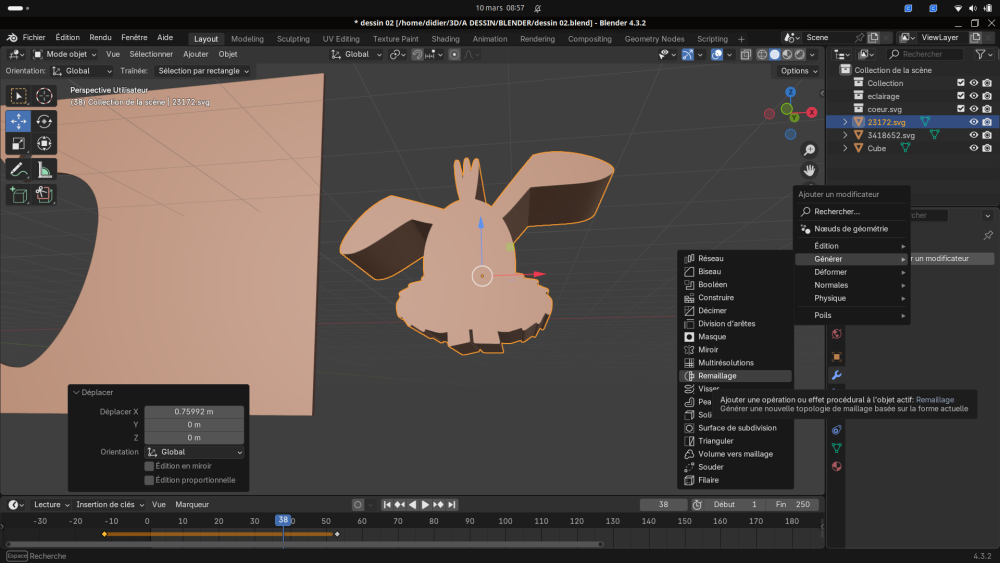This screenshot has height=563, width=1000.
Task: Activate the Rotate tool
Action: (44, 121)
